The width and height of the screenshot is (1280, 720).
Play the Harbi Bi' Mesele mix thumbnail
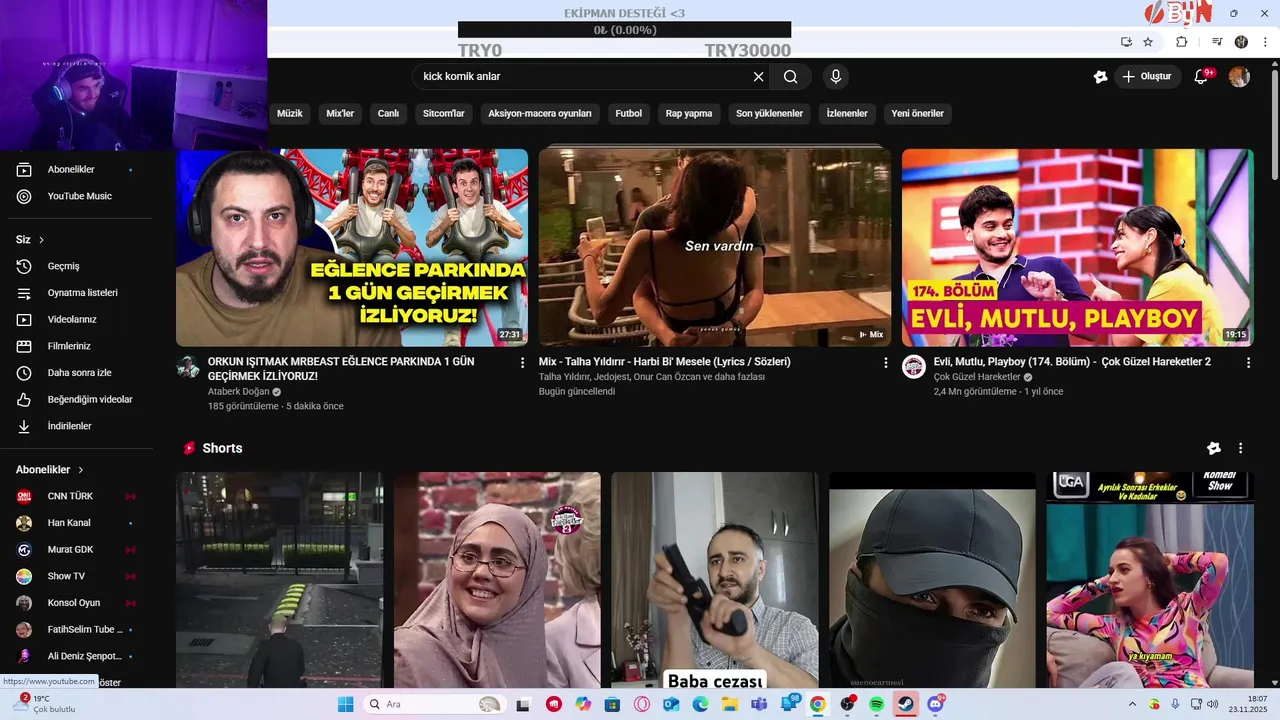click(714, 248)
